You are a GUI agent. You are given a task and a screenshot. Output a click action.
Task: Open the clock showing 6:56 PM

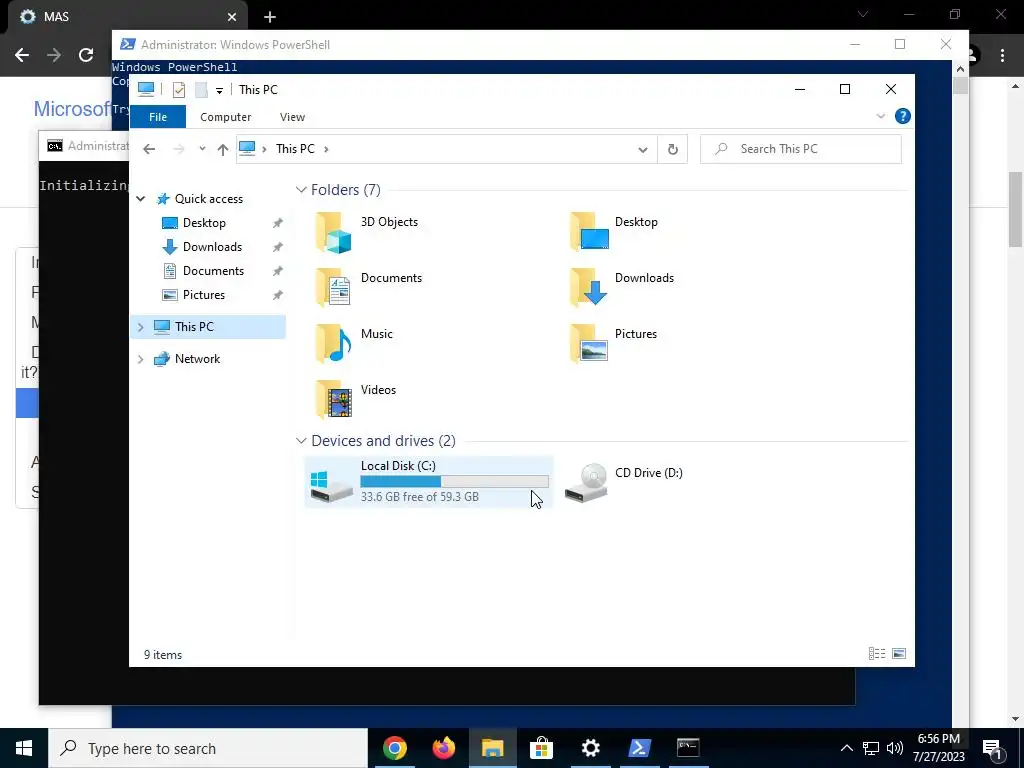coord(938,748)
